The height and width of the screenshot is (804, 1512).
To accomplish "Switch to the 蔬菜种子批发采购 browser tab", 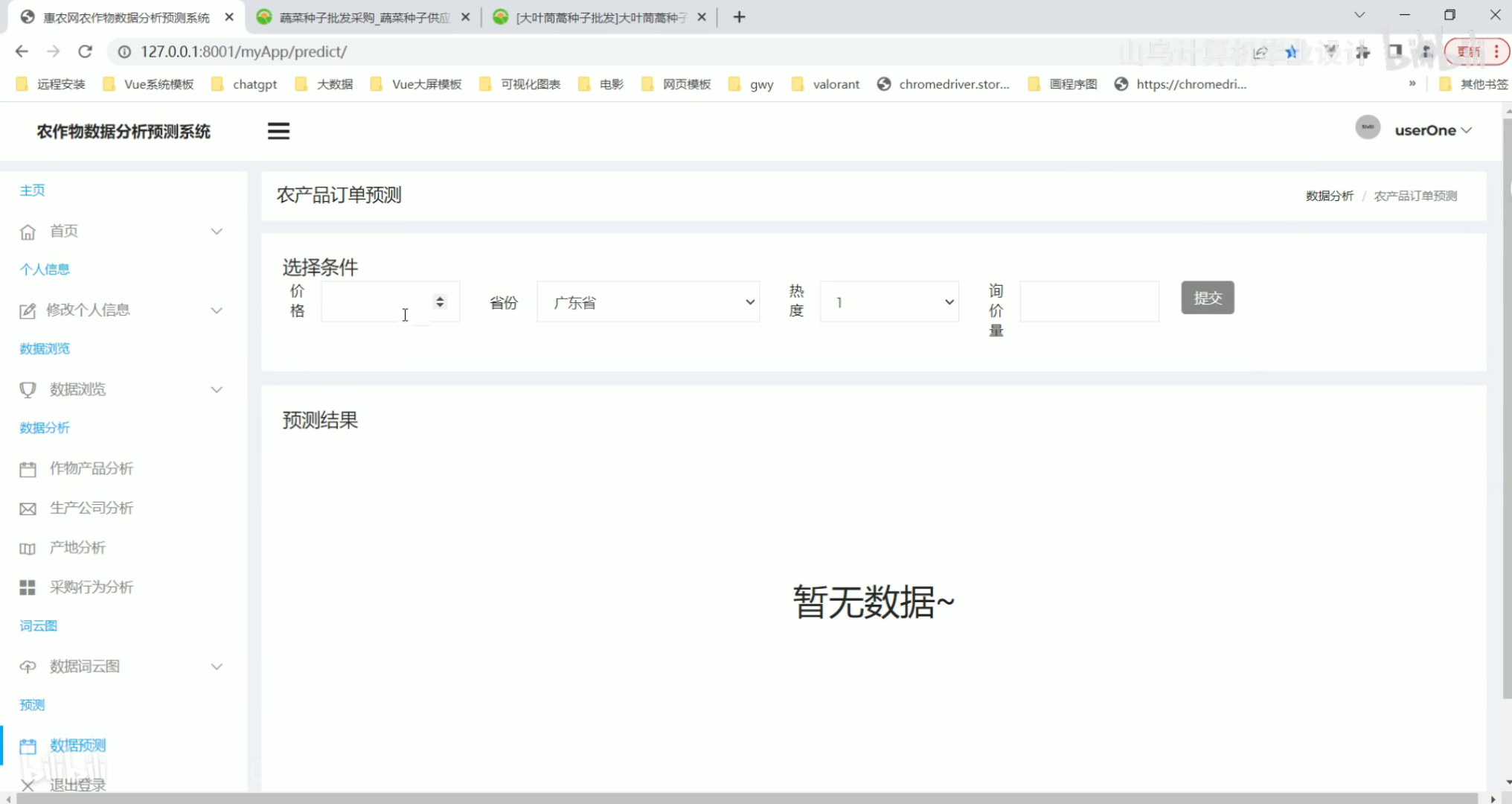I will tap(363, 17).
